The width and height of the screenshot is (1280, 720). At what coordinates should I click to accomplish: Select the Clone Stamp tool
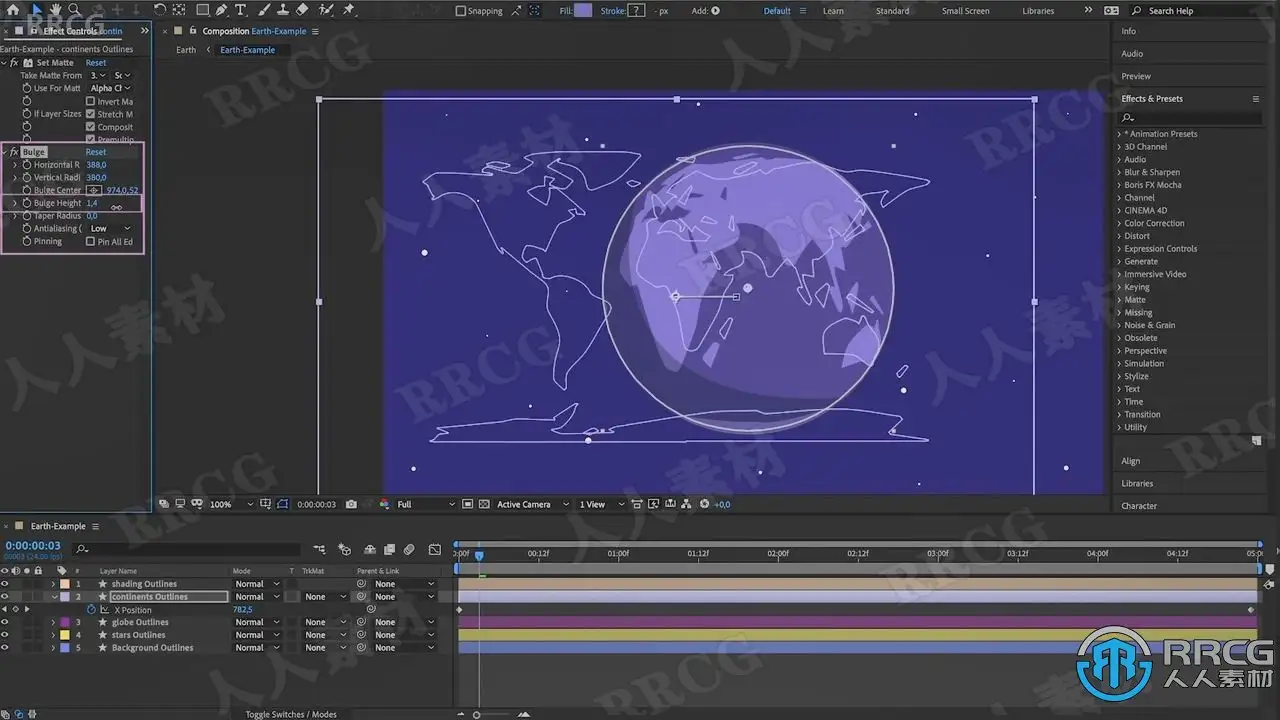coord(283,10)
